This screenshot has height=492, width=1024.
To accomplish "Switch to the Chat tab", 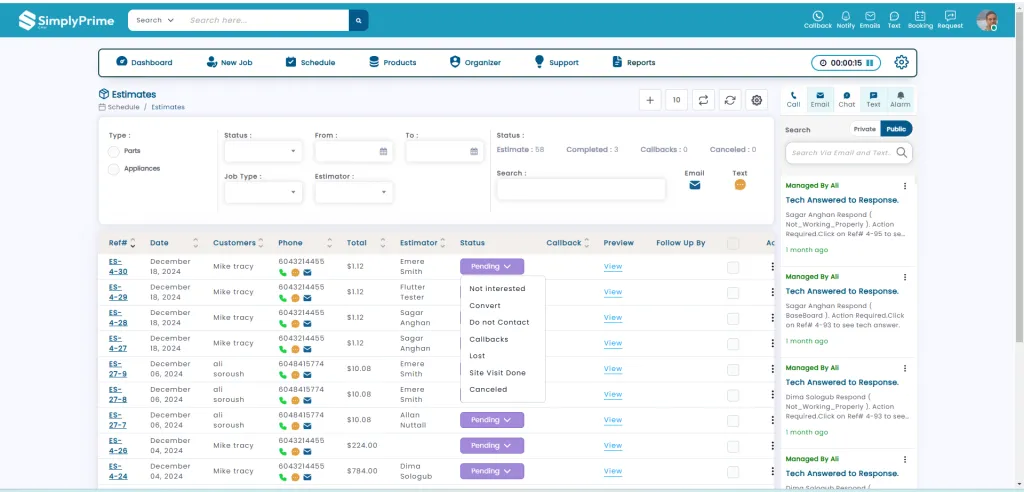I will (846, 99).
